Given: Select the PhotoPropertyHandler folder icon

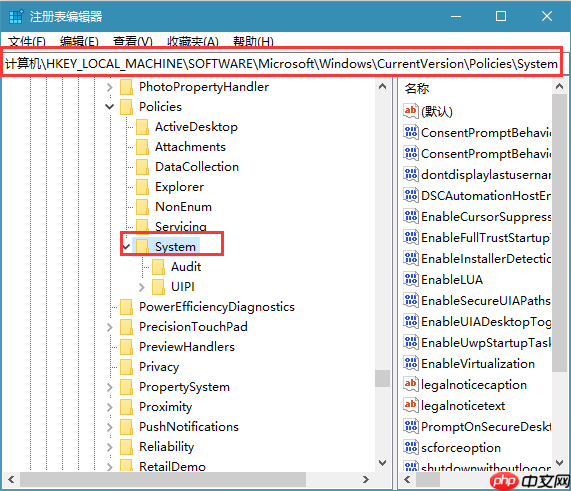Looking at the screenshot, I should click(126, 87).
